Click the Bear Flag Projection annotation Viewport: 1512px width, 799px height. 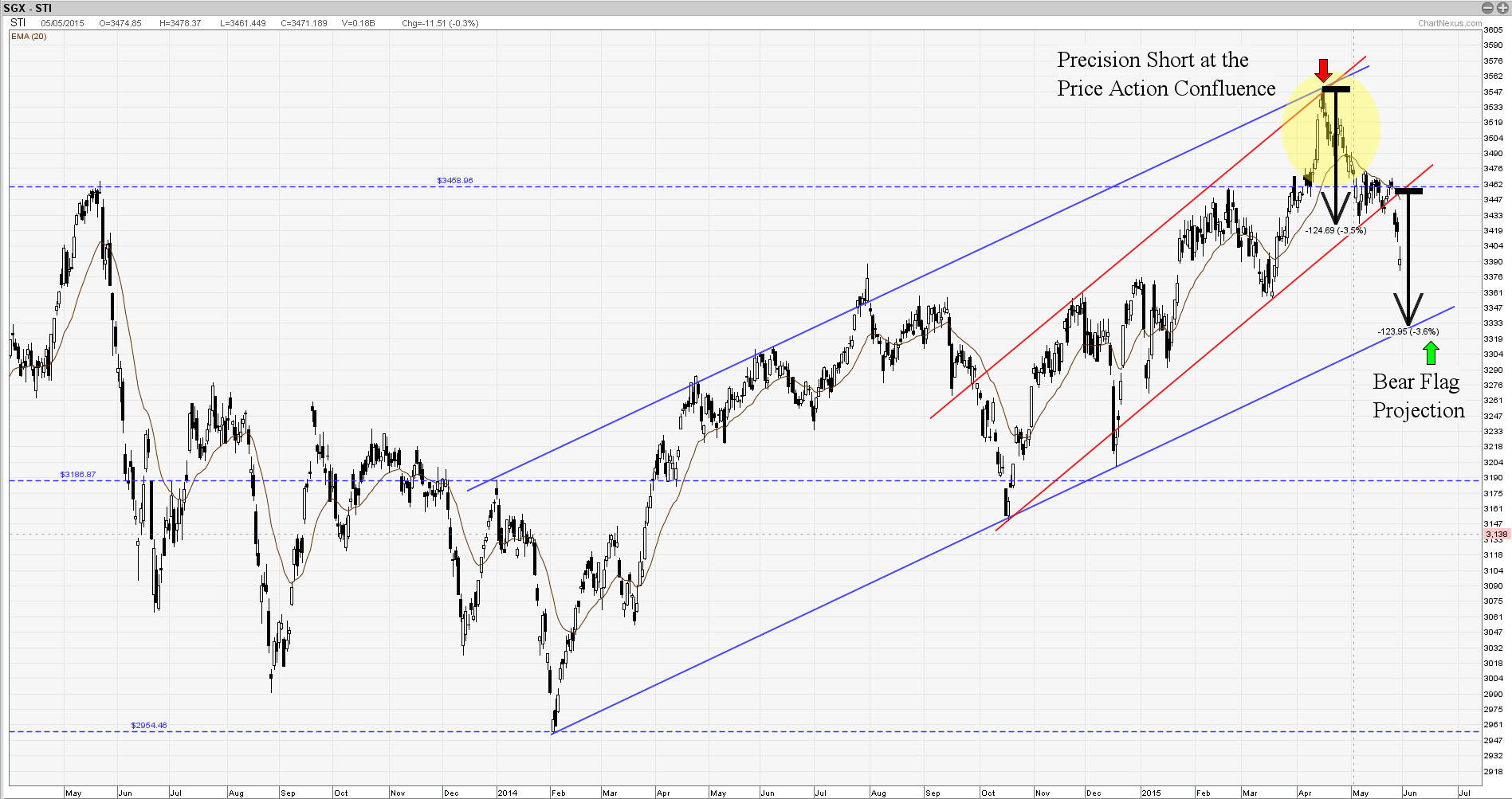[1418, 396]
